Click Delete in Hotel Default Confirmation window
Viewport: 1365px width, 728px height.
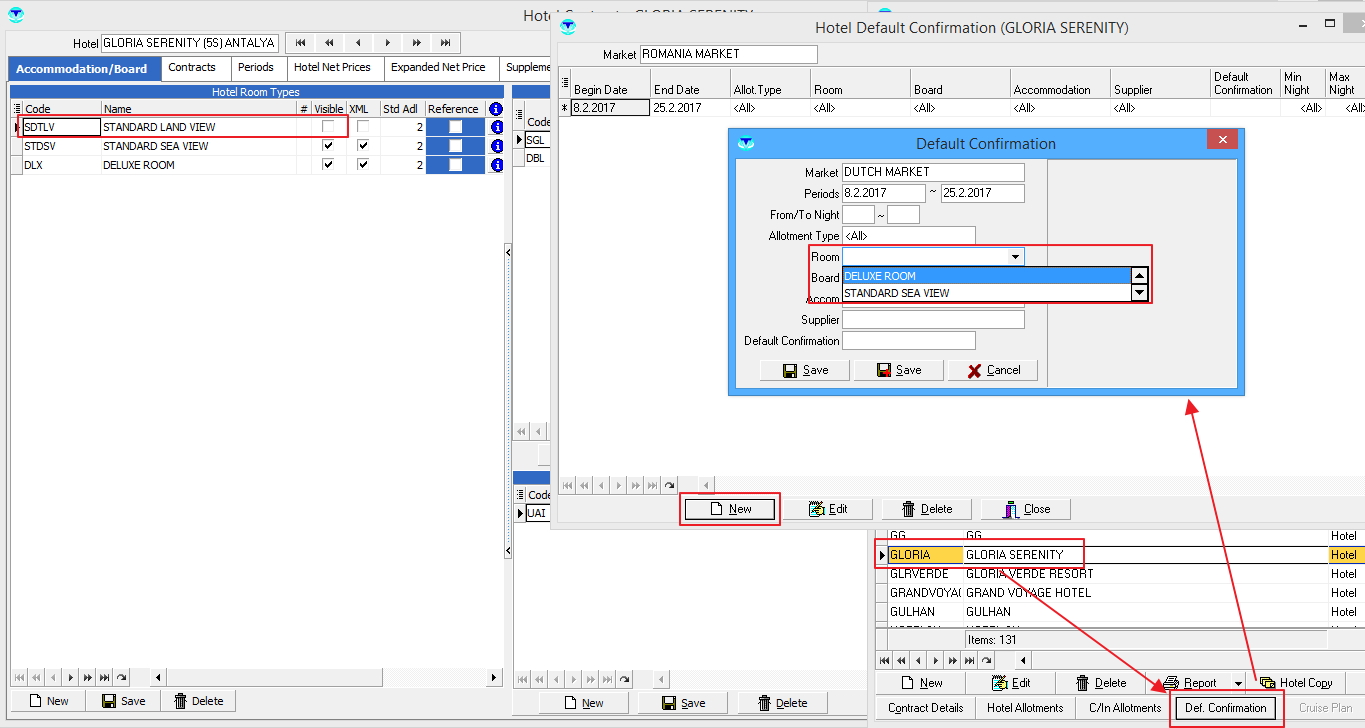[927, 509]
